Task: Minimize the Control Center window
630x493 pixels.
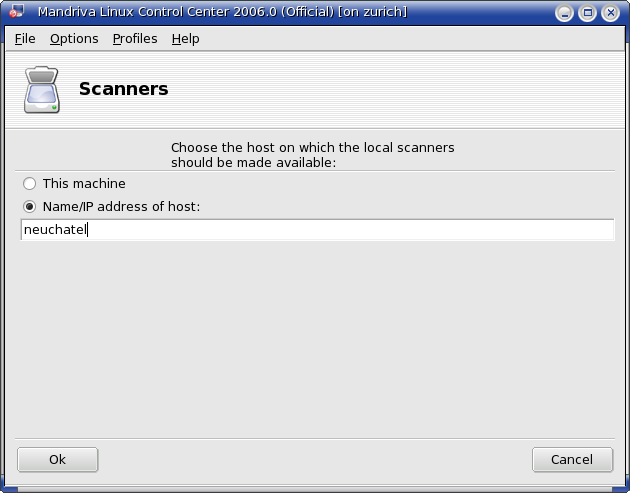Action: tap(564, 13)
